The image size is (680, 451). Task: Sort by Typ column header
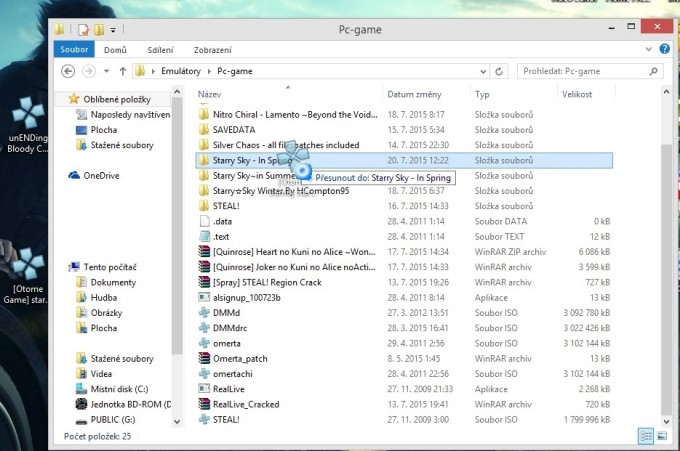482,94
